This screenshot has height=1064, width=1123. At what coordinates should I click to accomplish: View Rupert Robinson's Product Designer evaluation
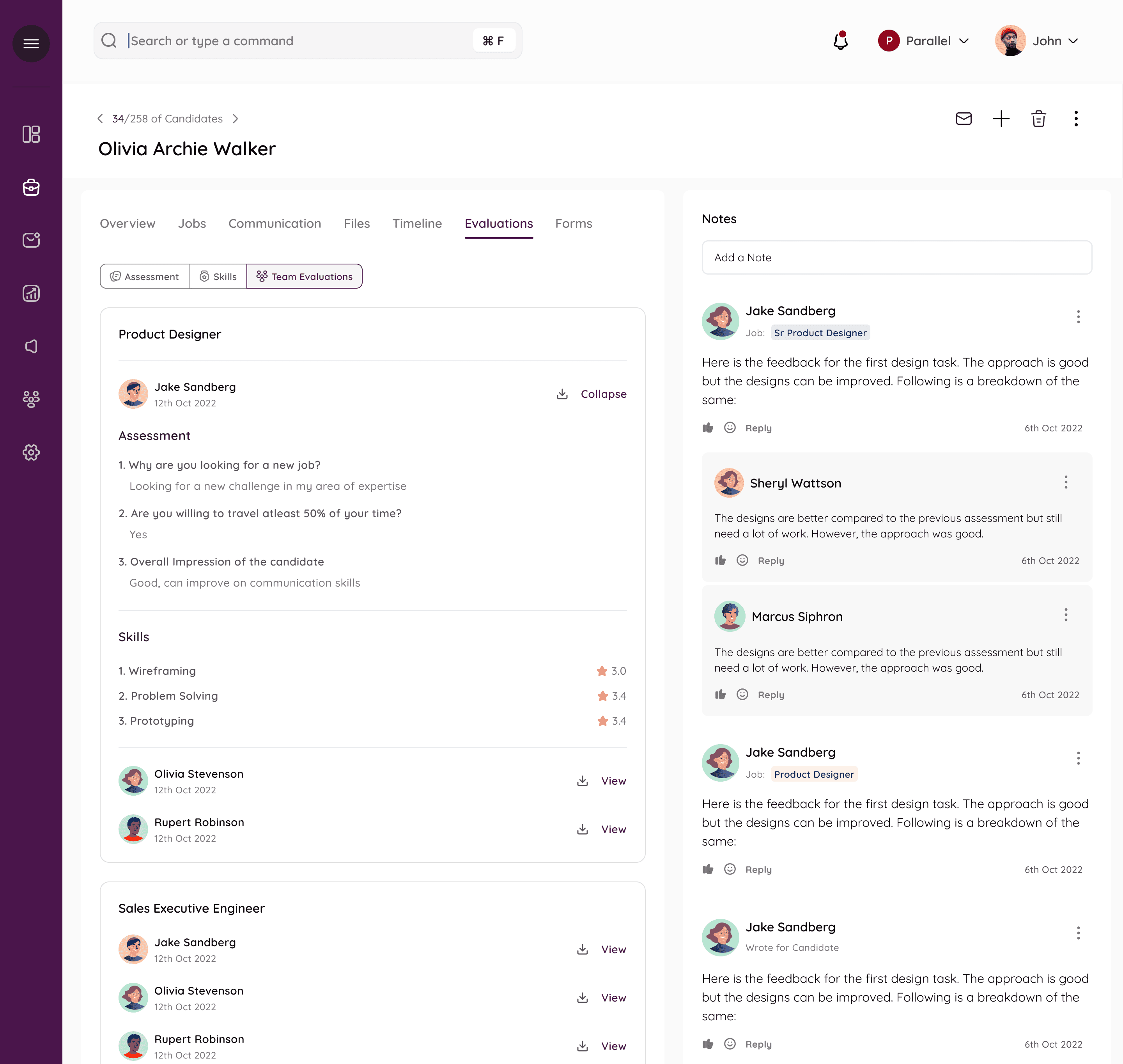click(613, 829)
